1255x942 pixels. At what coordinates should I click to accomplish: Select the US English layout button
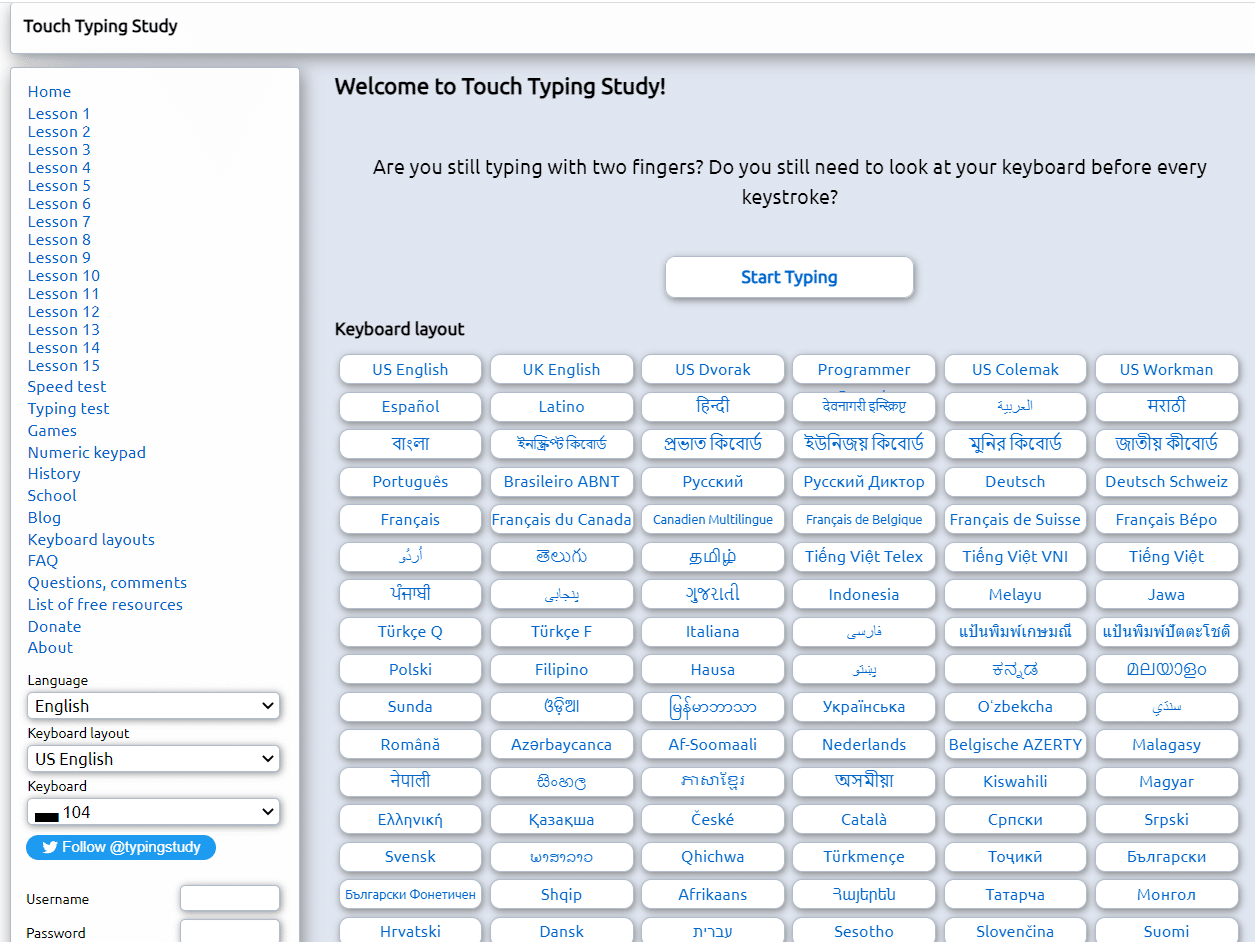(410, 369)
